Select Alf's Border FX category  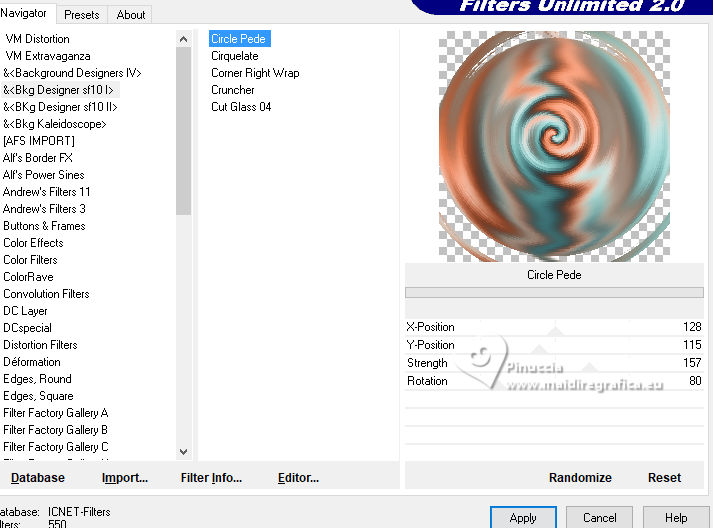38,158
